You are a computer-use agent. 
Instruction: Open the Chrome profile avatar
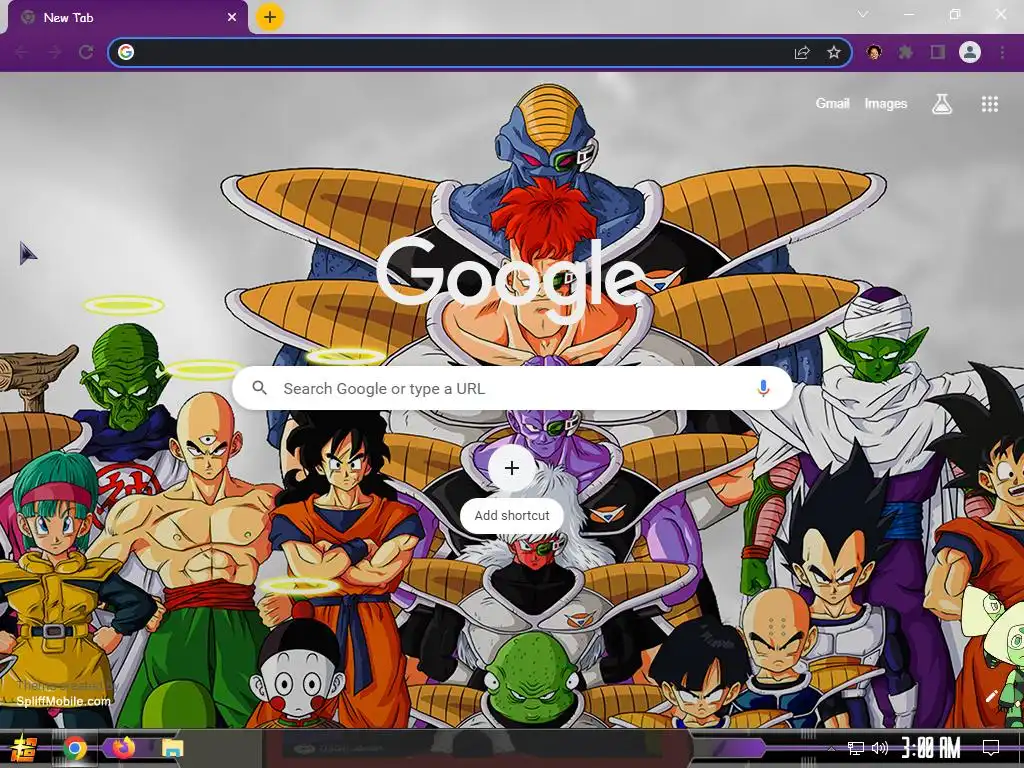(x=970, y=52)
